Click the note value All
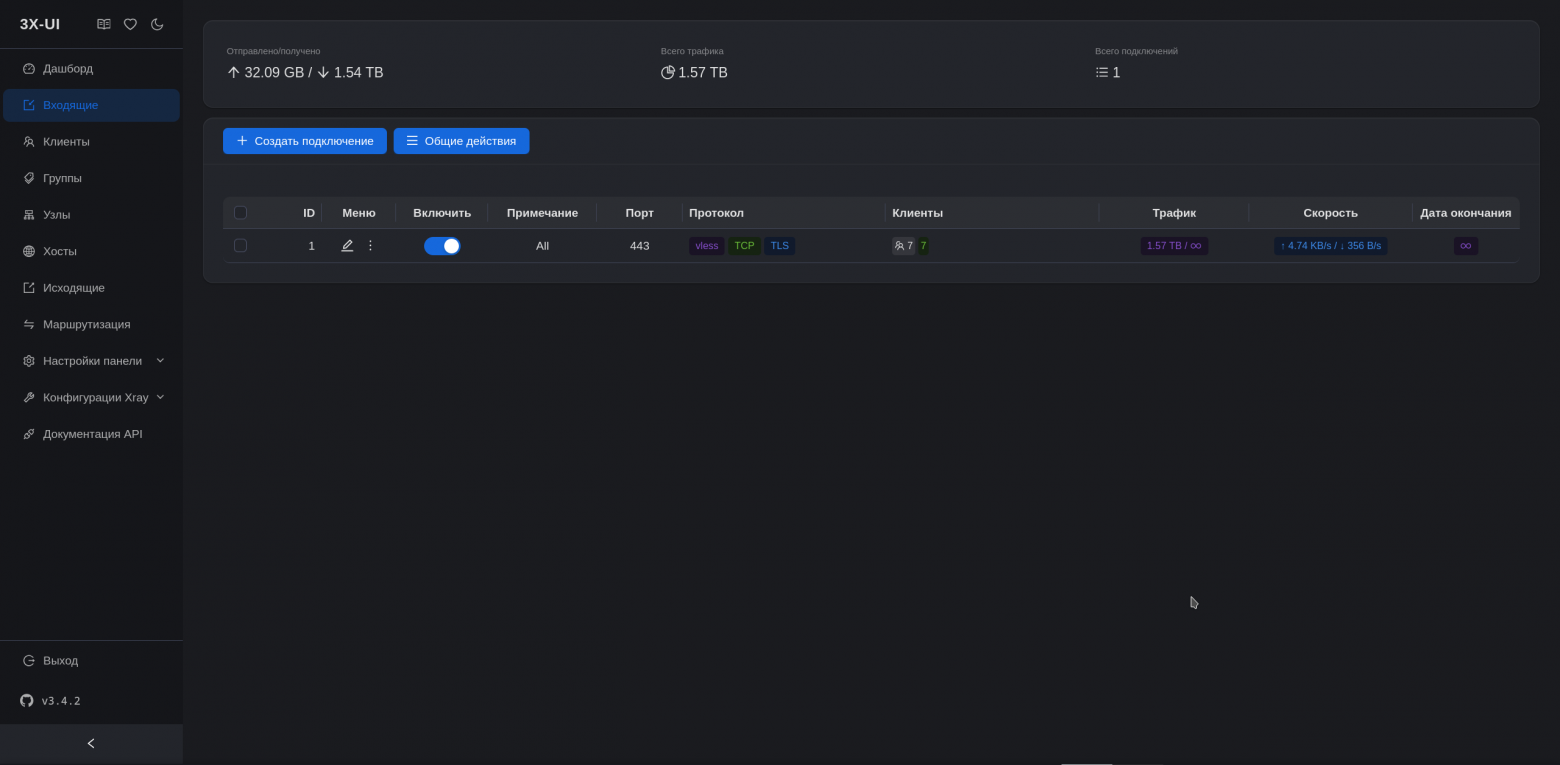The image size is (1560, 765). click(x=542, y=246)
